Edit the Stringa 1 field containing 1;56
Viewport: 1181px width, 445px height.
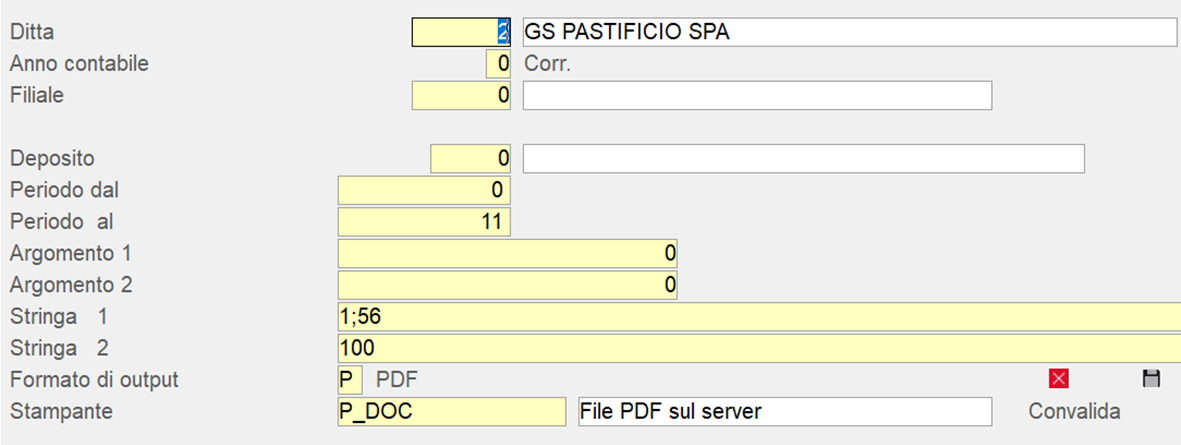760,317
